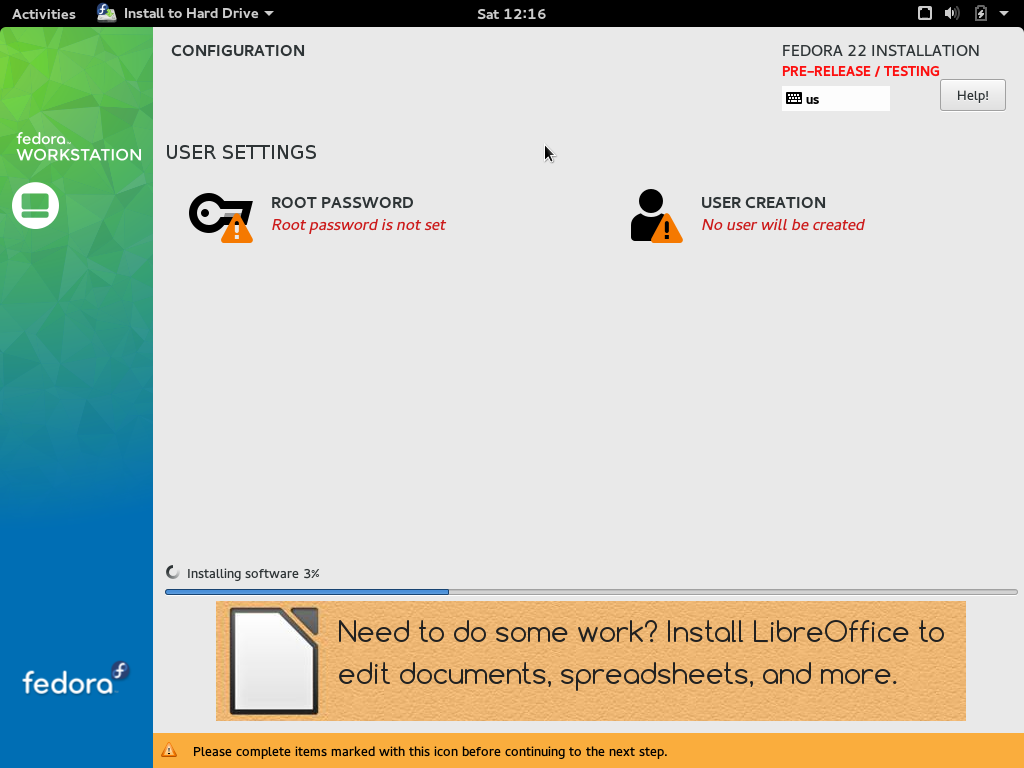This screenshot has width=1024, height=768.
Task: Open the volume icon in top bar
Action: coord(952,13)
